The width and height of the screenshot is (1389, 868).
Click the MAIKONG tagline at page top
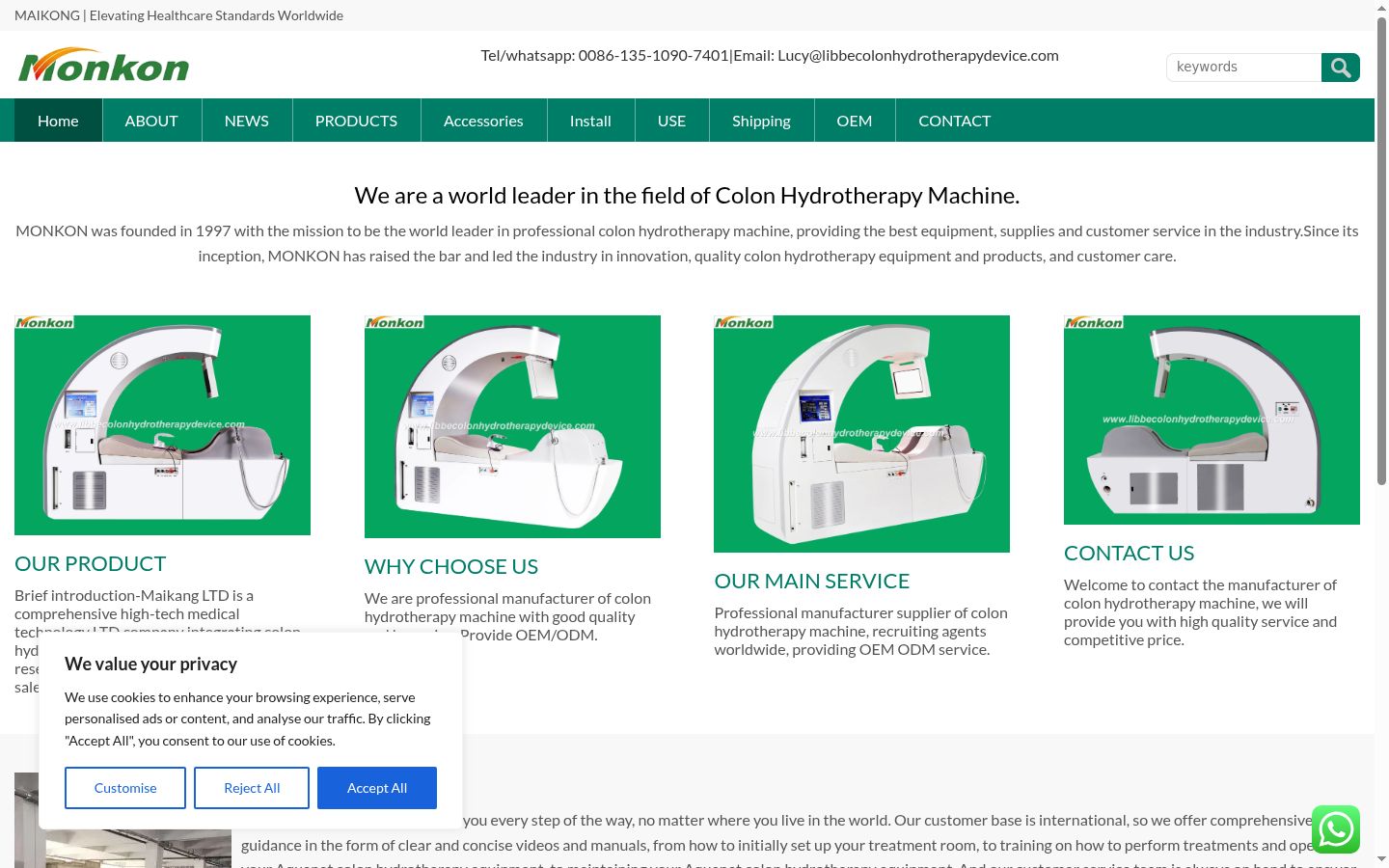(x=178, y=15)
